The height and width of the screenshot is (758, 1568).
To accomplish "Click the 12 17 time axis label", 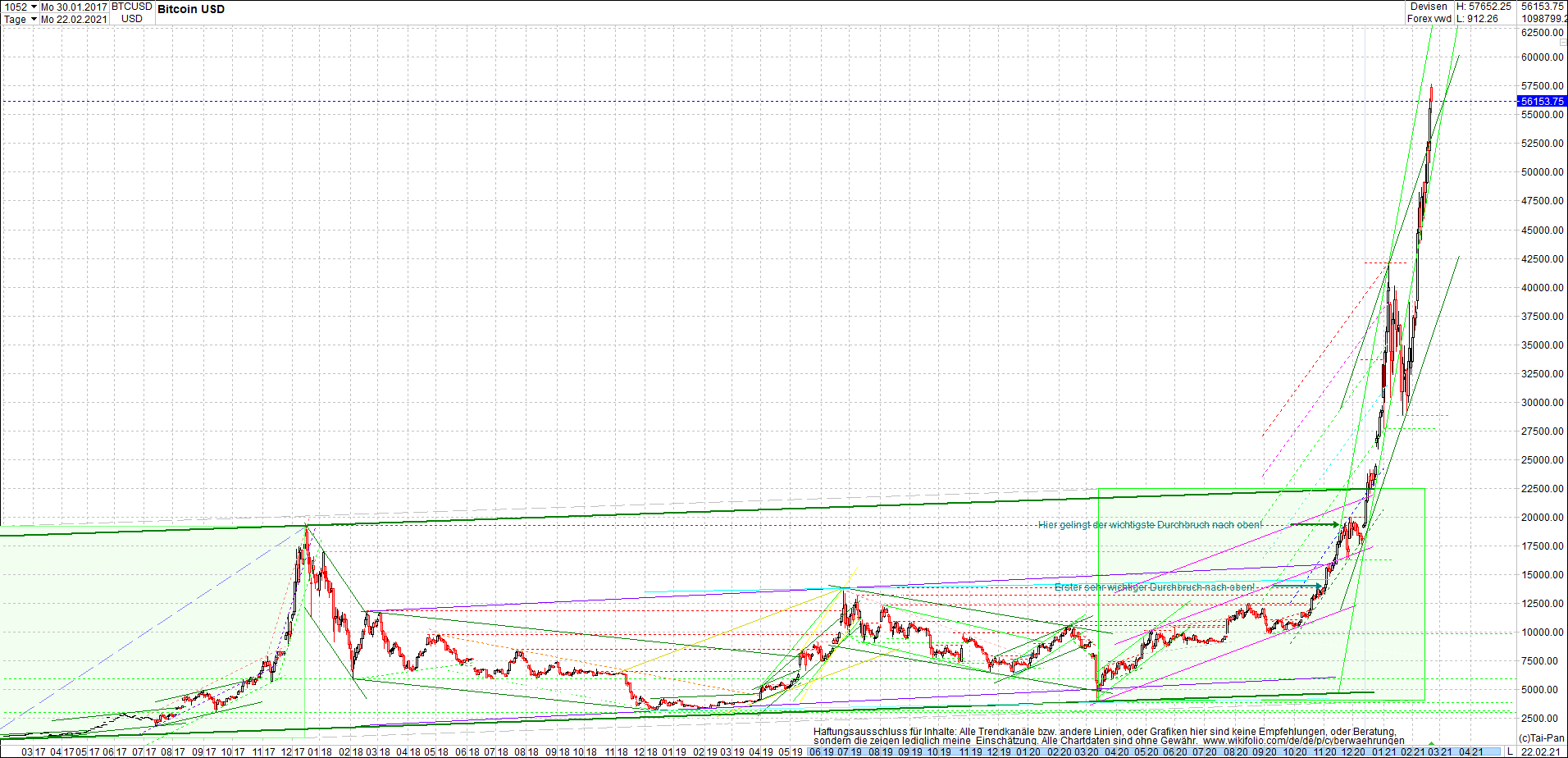I will coord(292,751).
